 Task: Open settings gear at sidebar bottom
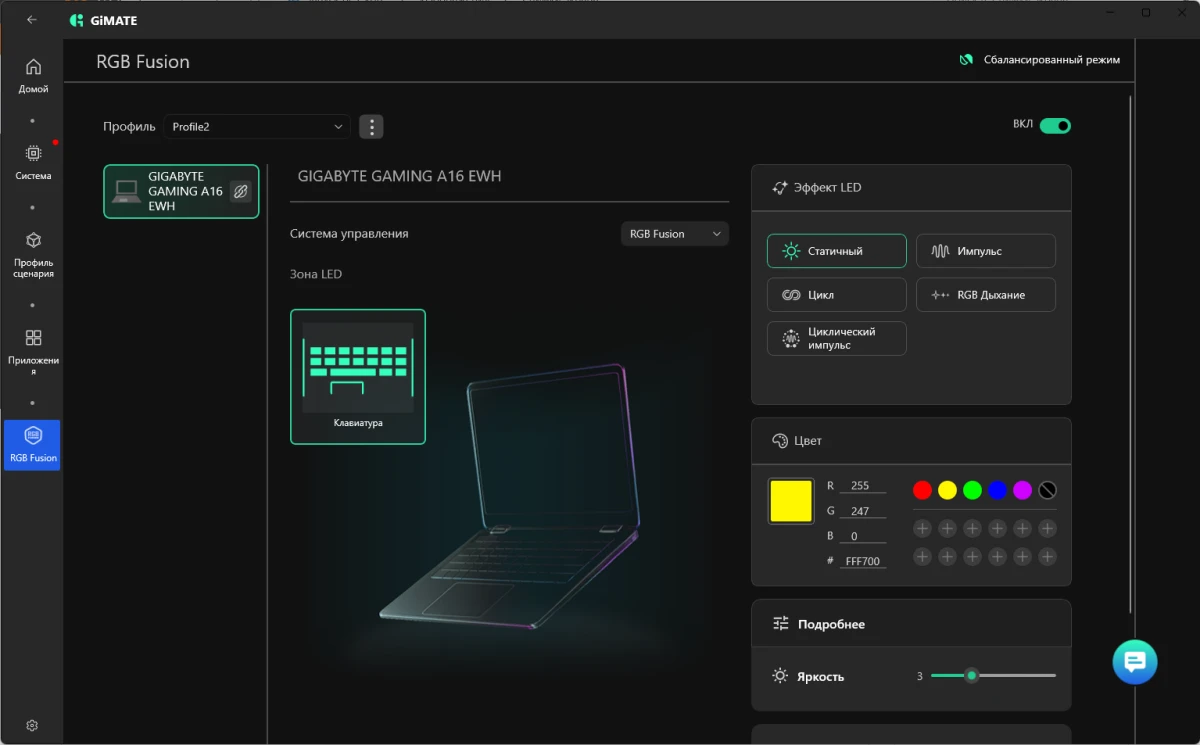[32, 725]
